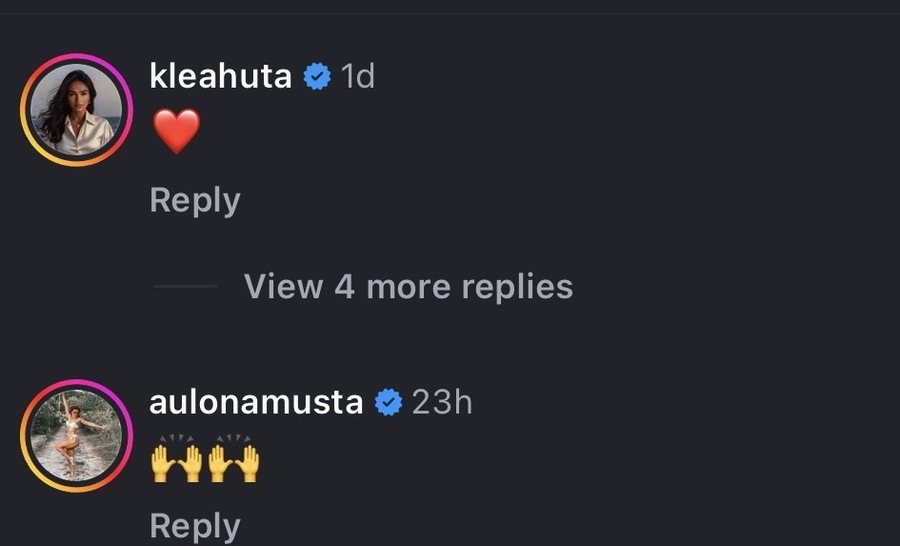Click the 1d timestamp on kleahuta's comment
This screenshot has height=546, width=900.
[357, 76]
